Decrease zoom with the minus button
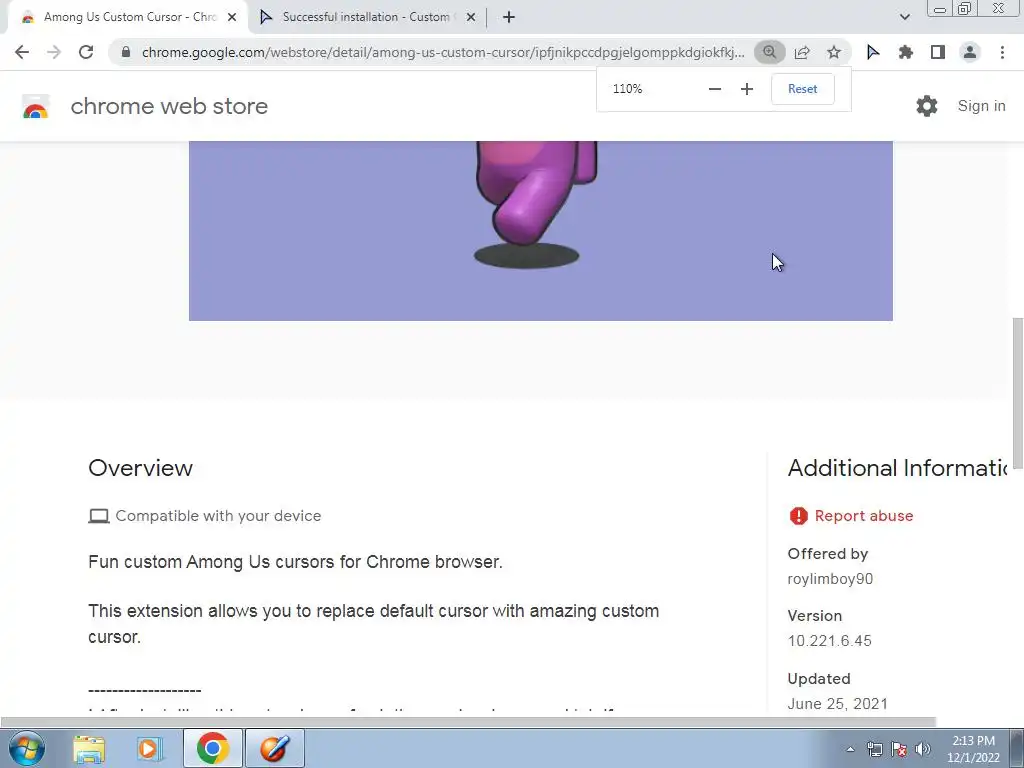Screen dimensions: 1024x768 (715, 89)
